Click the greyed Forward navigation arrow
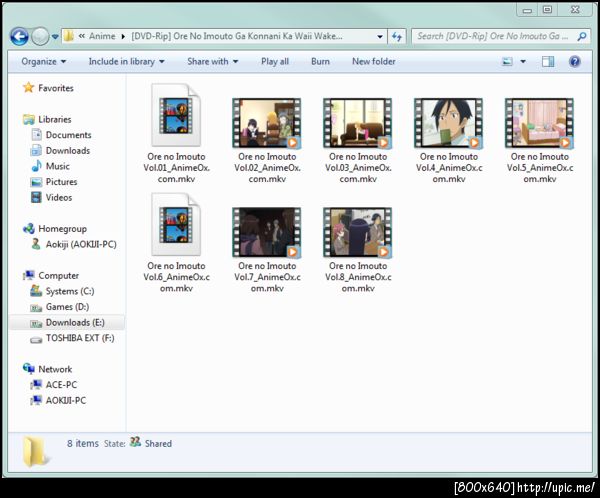Screen dimensions: 600x498 click(x=40, y=37)
